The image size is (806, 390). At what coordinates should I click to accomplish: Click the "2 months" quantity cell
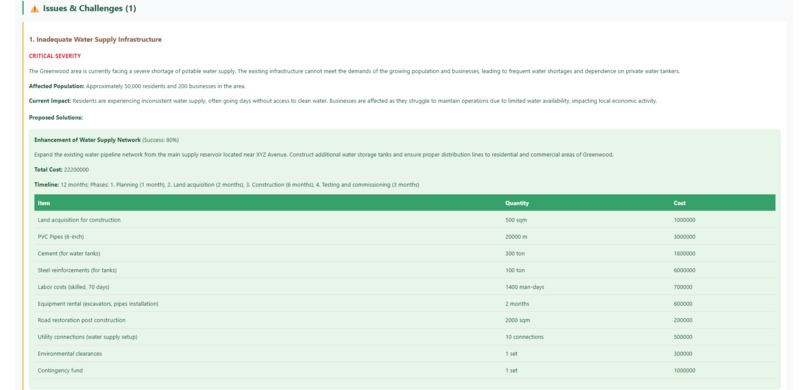(517, 304)
